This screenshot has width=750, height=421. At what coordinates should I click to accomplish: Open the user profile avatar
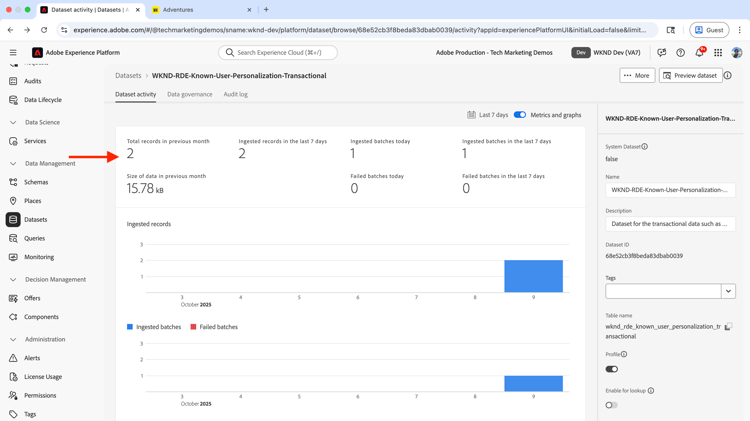pyautogui.click(x=737, y=53)
